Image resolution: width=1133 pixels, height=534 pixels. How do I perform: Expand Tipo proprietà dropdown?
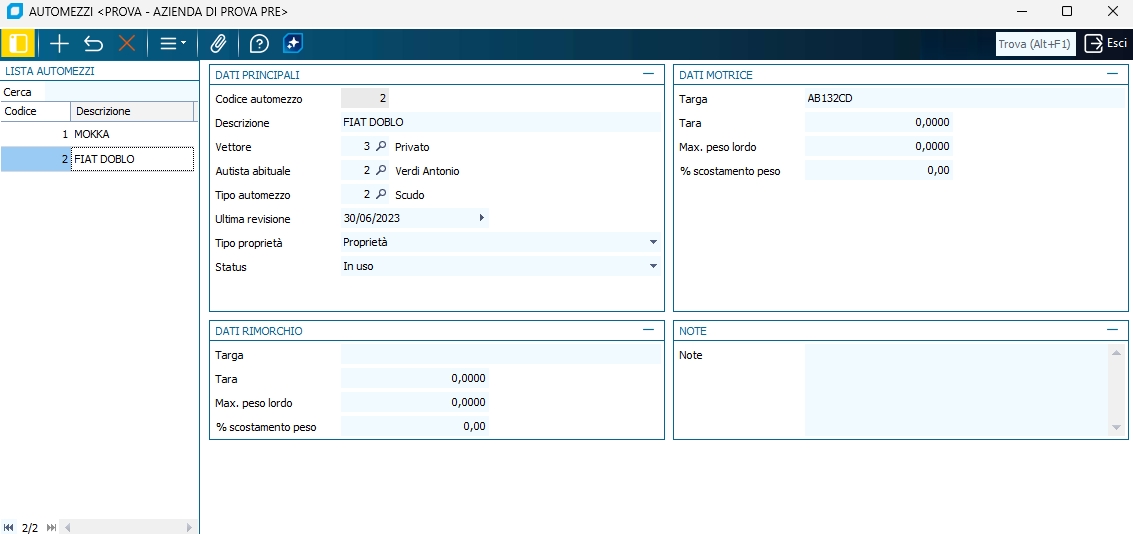(653, 242)
